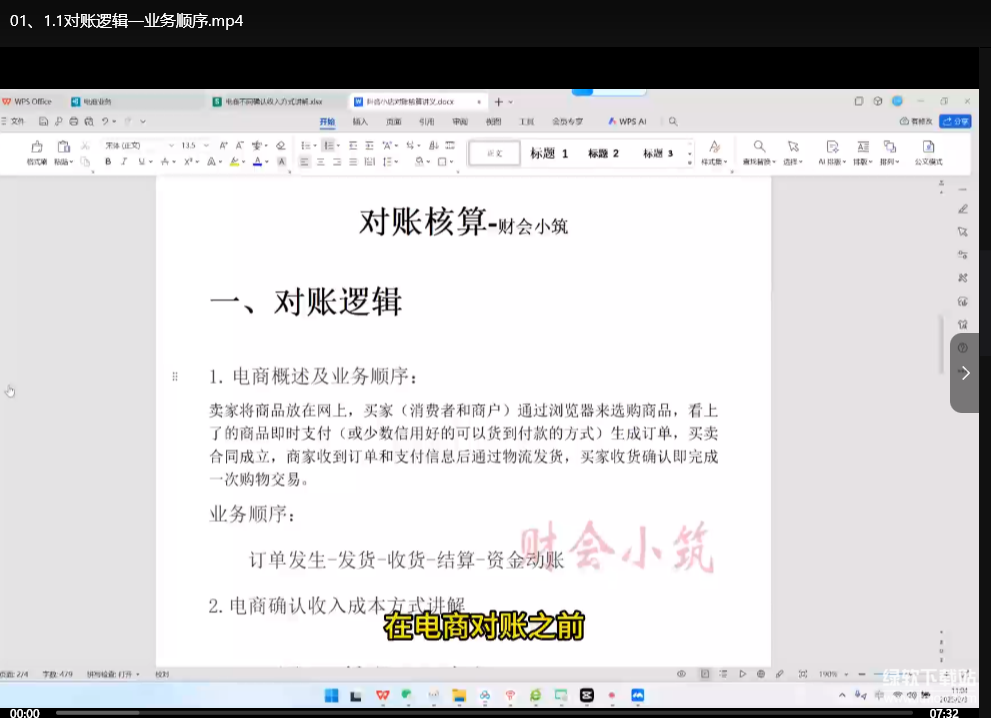Click the Italic formatting icon
The height and width of the screenshot is (718, 991).
click(125, 161)
